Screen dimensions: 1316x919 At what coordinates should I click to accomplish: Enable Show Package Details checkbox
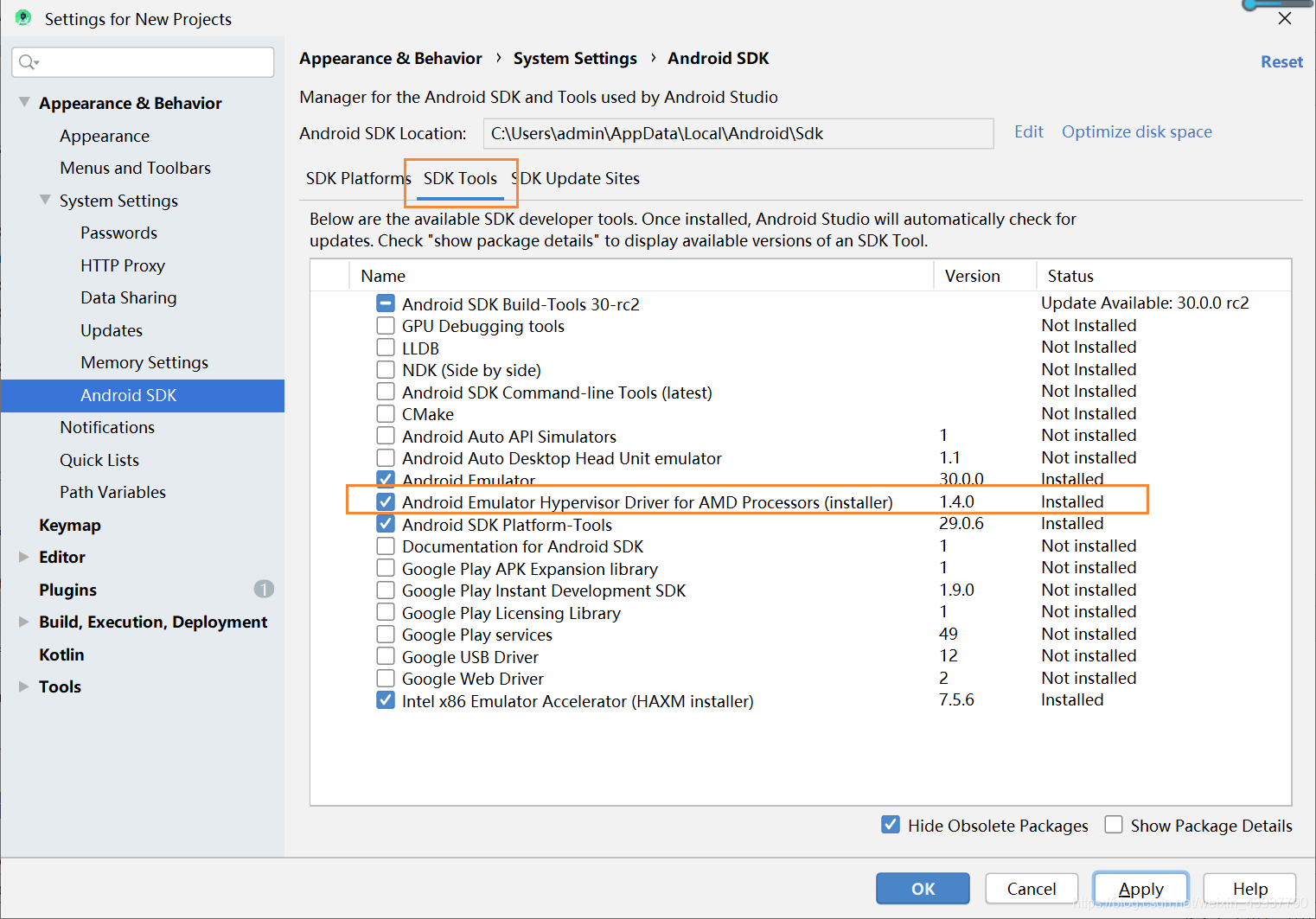[1114, 825]
